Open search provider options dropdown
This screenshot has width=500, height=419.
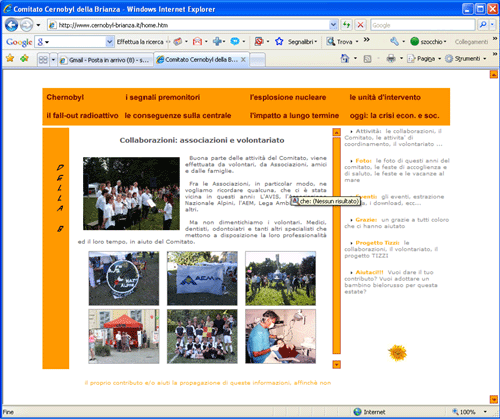coord(492,25)
